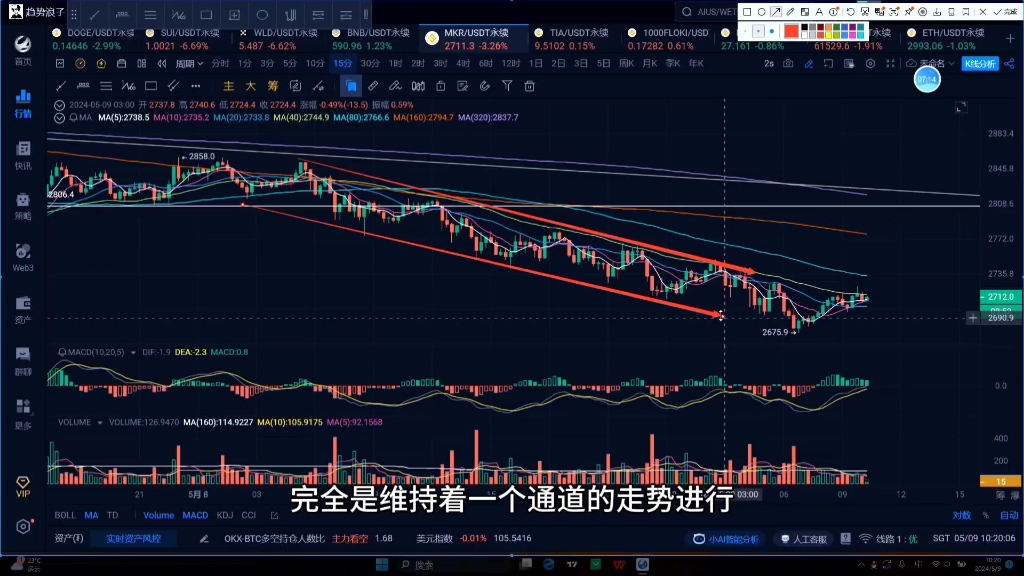Toggle the KDJ indicator
The height and width of the screenshot is (576, 1024).
[225, 515]
